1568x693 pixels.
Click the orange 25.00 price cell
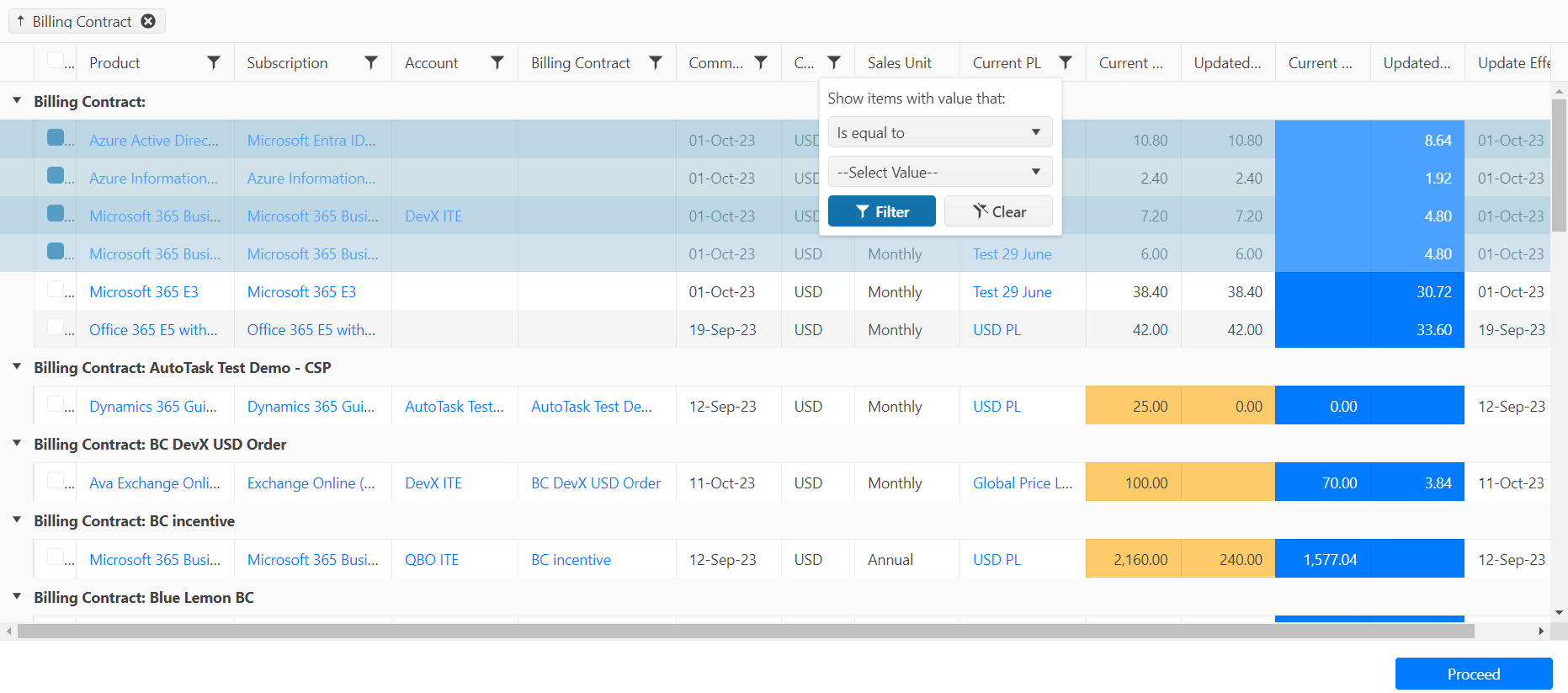tap(1133, 406)
